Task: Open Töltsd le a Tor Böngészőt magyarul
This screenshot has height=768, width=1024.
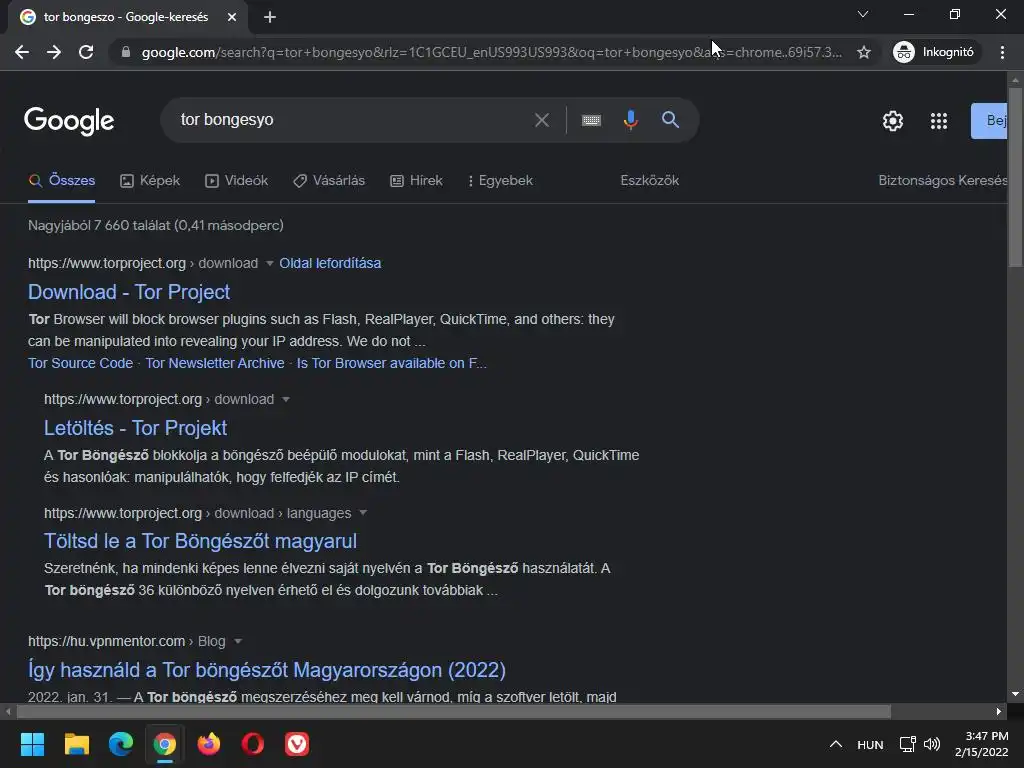Action: 200,541
